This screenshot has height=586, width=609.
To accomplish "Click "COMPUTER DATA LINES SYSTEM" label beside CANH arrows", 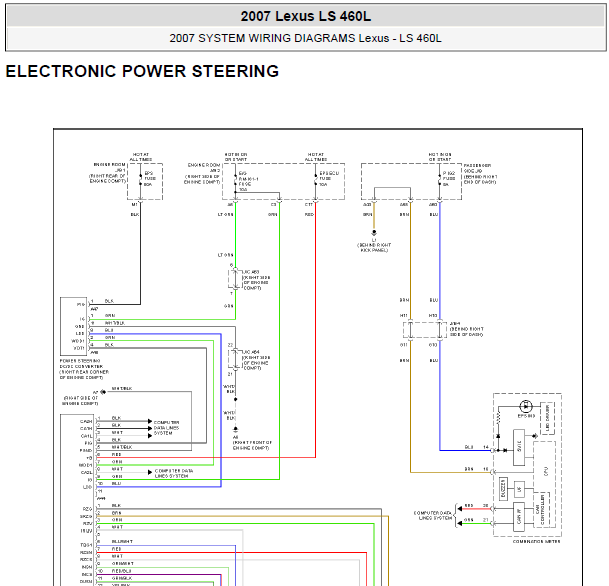I will point(167,428).
